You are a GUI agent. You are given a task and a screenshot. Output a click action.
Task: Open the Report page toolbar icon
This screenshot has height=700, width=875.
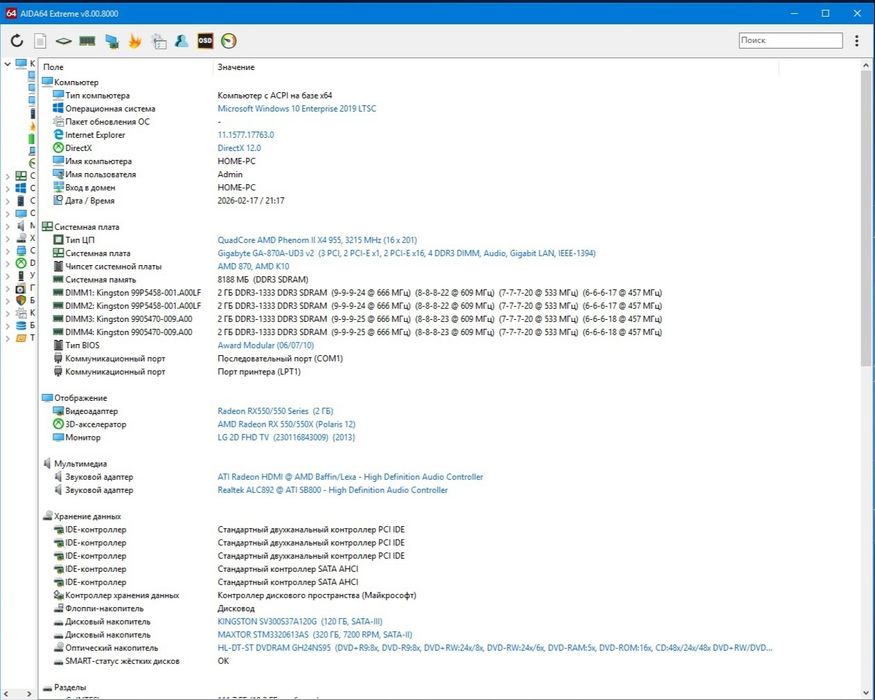[x=40, y=41]
